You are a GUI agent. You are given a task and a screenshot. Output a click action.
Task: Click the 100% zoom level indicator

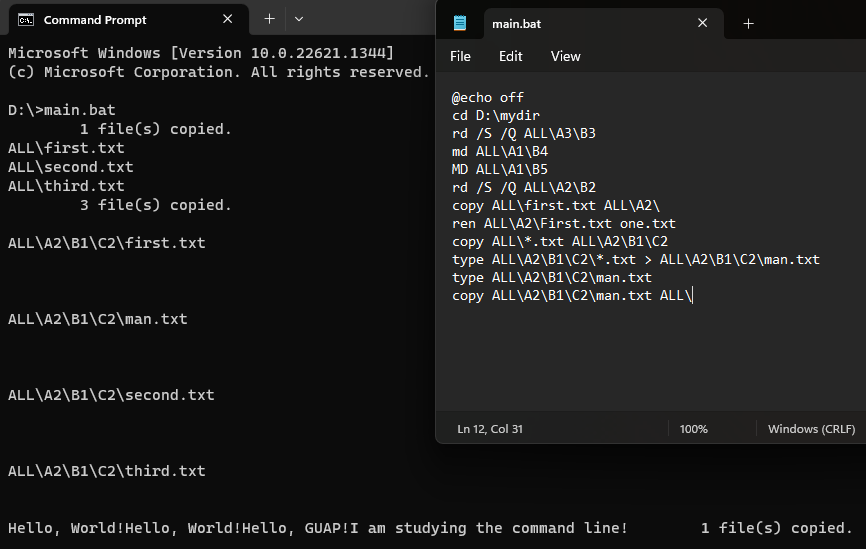693,429
